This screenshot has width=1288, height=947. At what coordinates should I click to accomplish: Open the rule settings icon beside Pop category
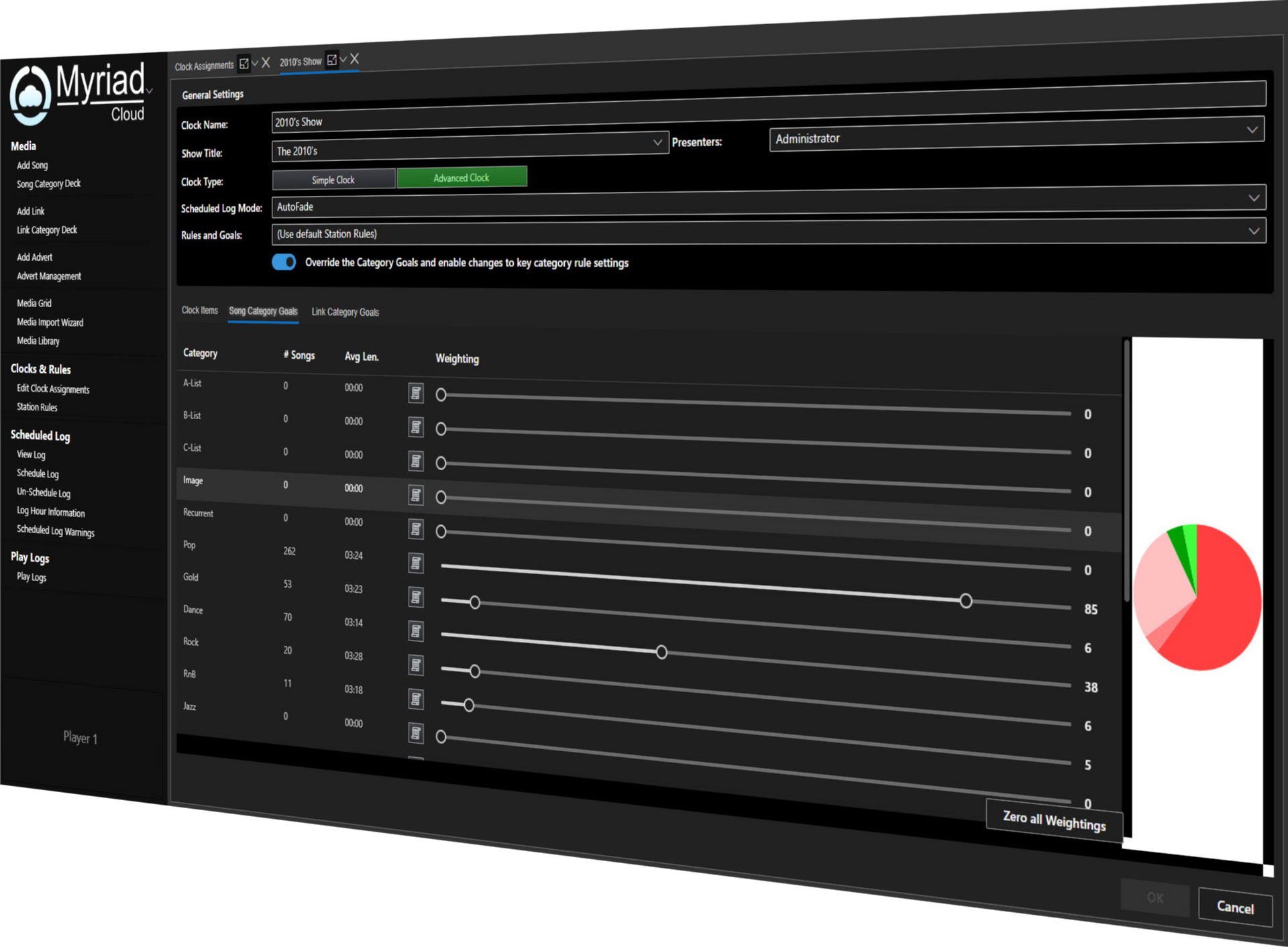tap(416, 563)
